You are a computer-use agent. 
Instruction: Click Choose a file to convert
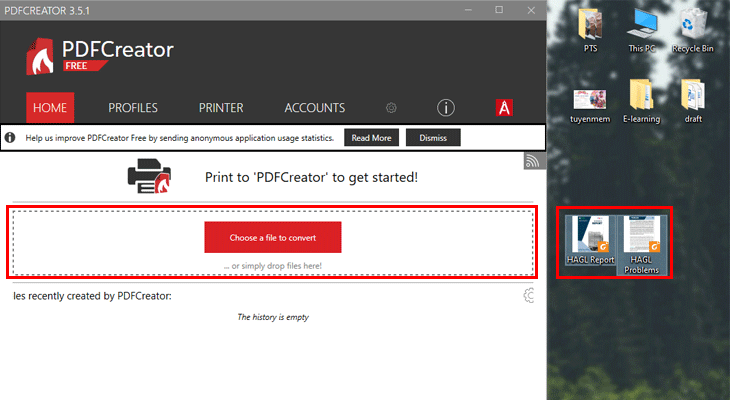pyautogui.click(x=273, y=237)
